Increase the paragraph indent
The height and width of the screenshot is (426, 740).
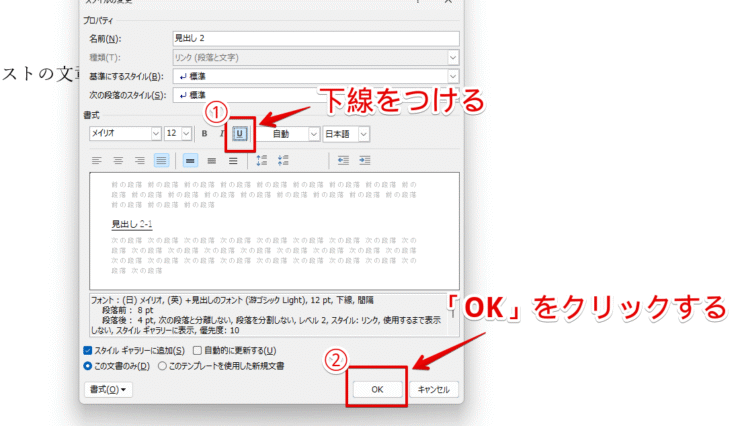pyautogui.click(x=365, y=161)
